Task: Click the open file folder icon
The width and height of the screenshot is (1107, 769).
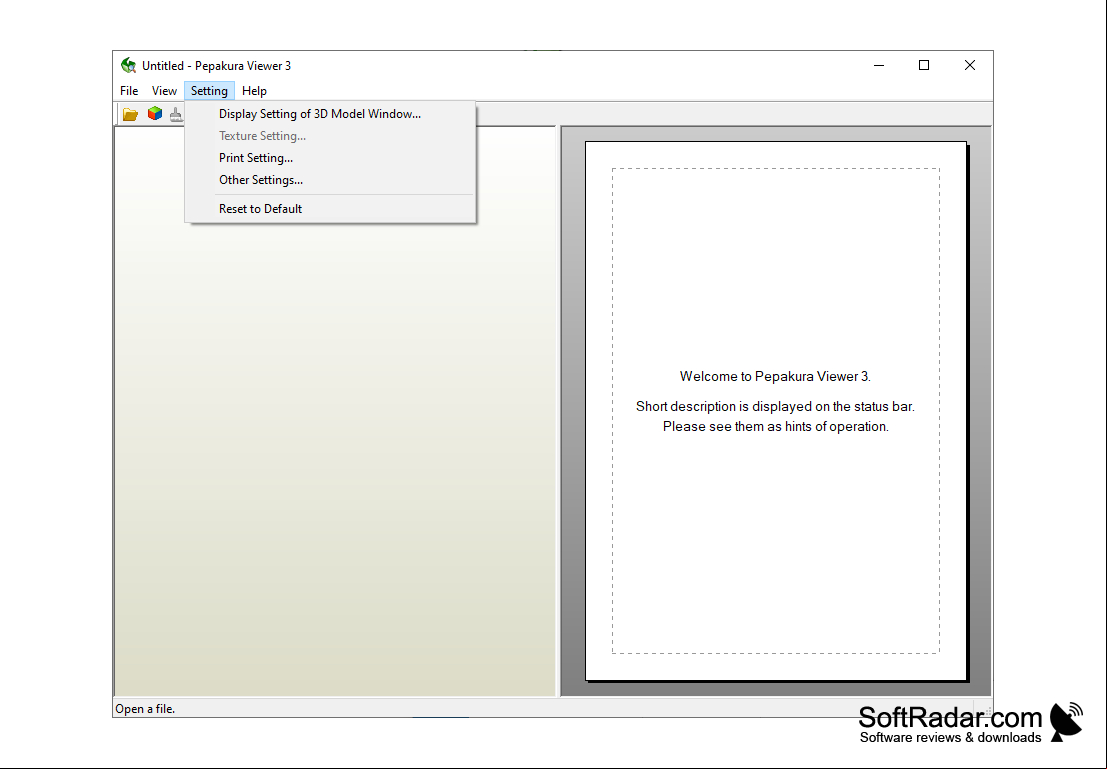Action: pos(130,114)
